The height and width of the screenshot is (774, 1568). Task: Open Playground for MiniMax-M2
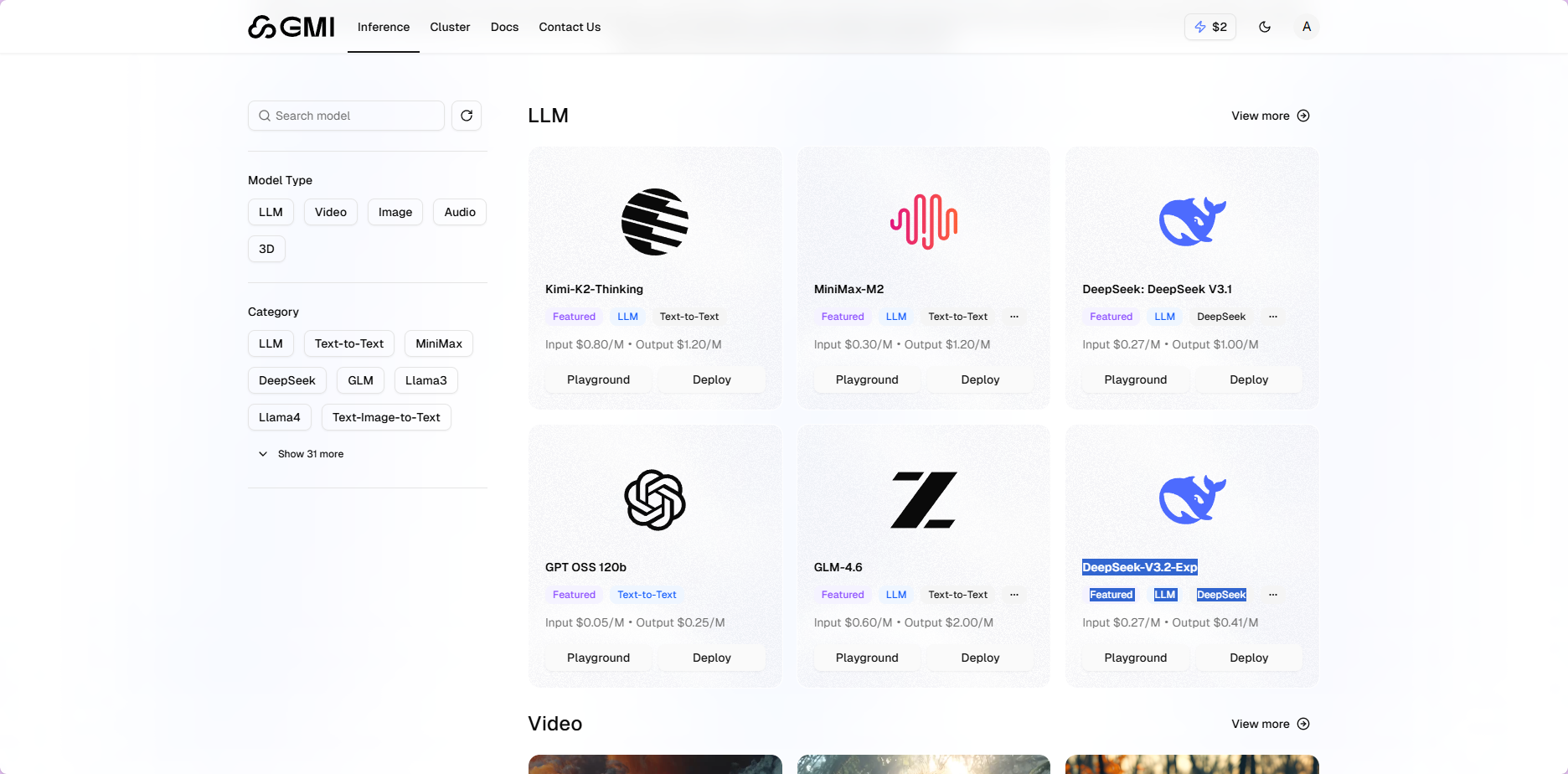867,379
